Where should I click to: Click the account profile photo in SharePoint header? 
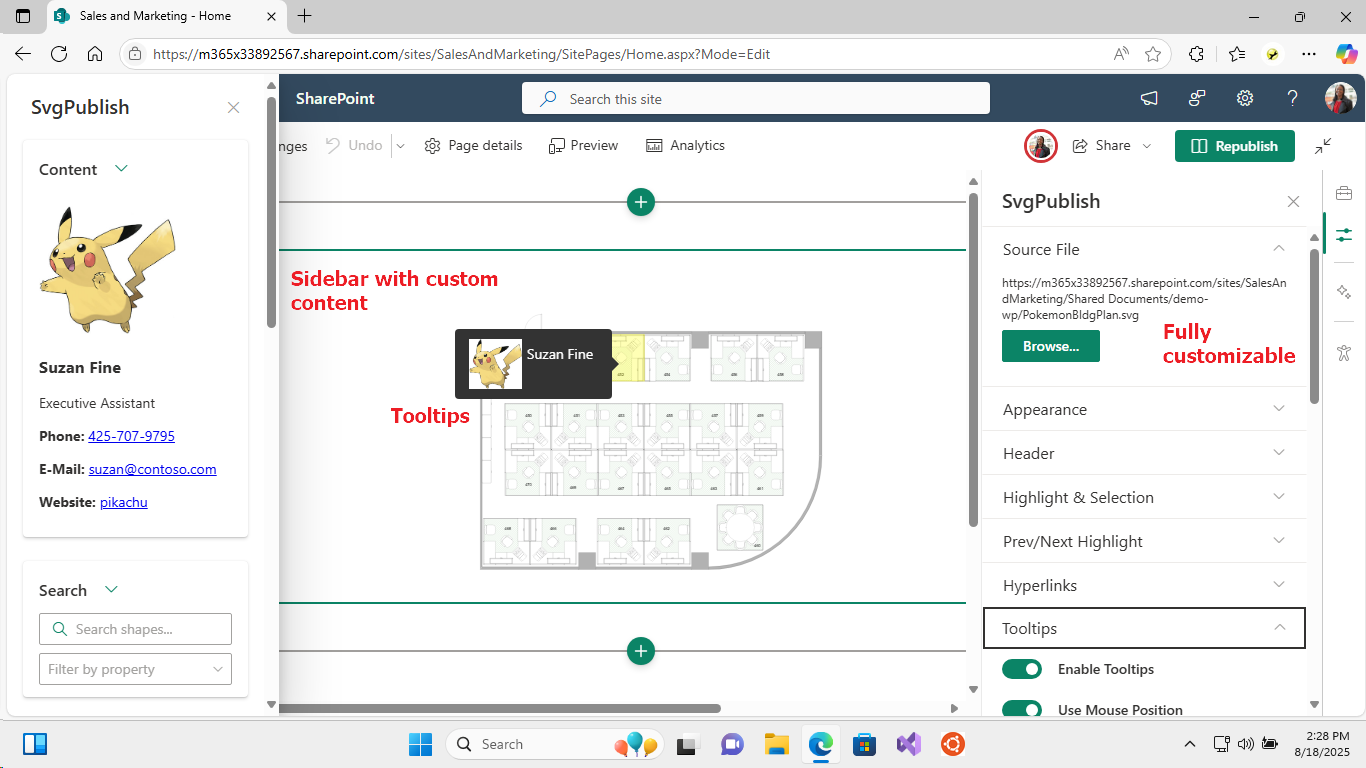tap(1341, 98)
